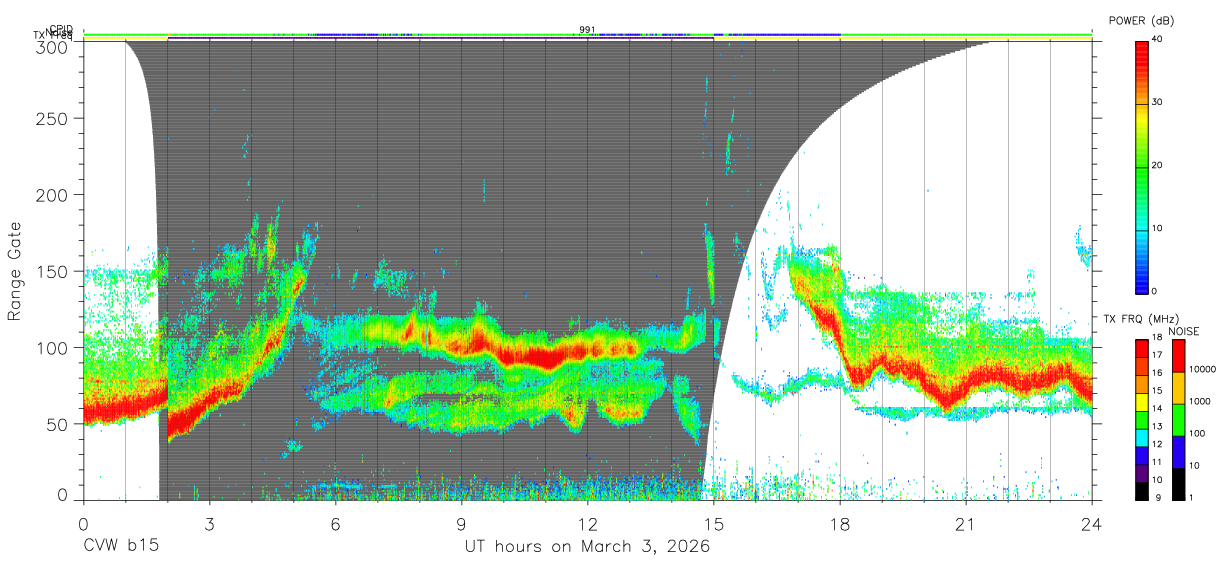This screenshot has width=1228, height=567.
Task: Pick the purple 10-11 MHz TX FRQ swatch
Action: (x=1142, y=473)
